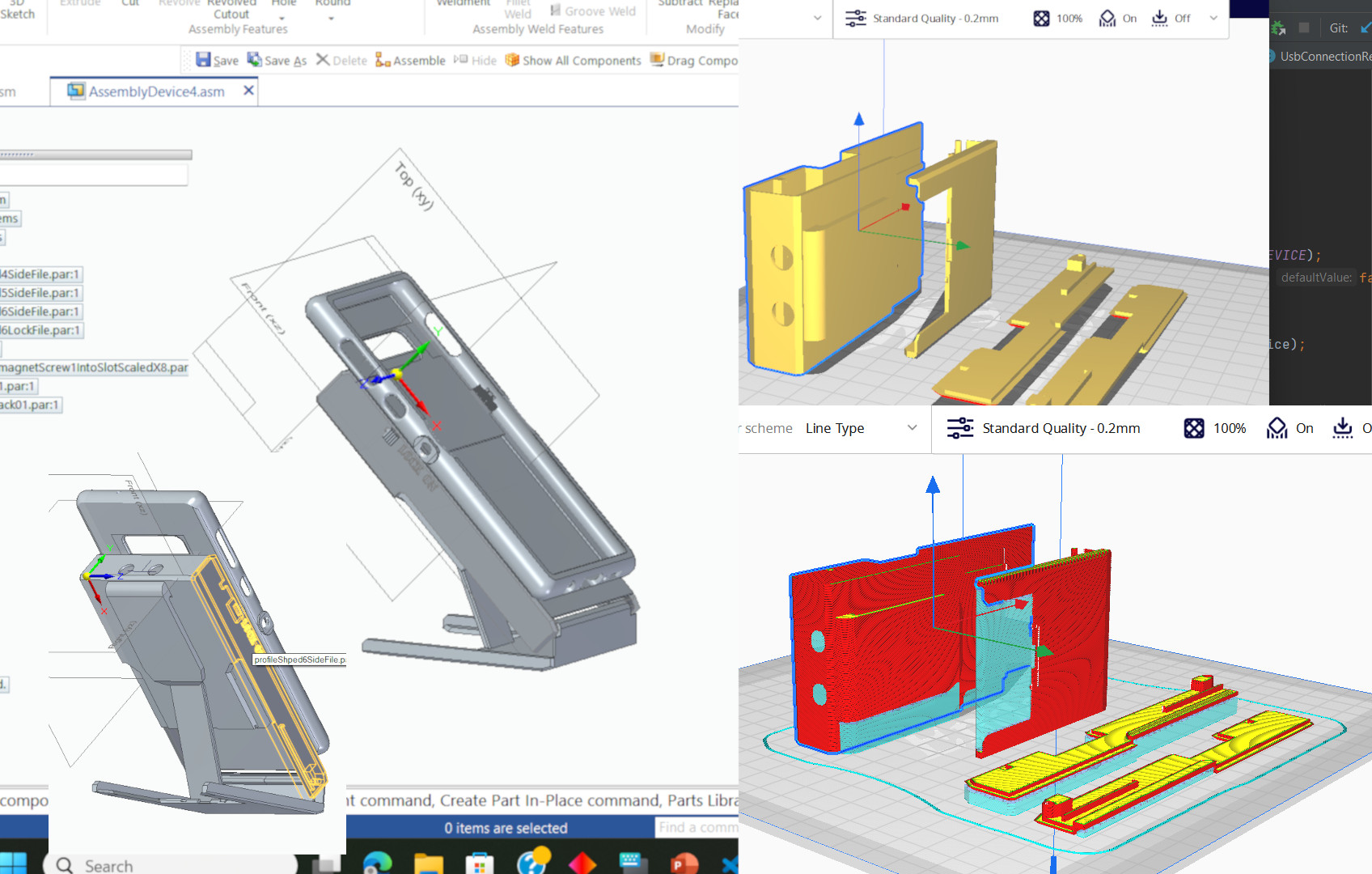
Task: Open Standard Quality - 0.2mm profile in the lower slicer
Action: click(x=1044, y=428)
